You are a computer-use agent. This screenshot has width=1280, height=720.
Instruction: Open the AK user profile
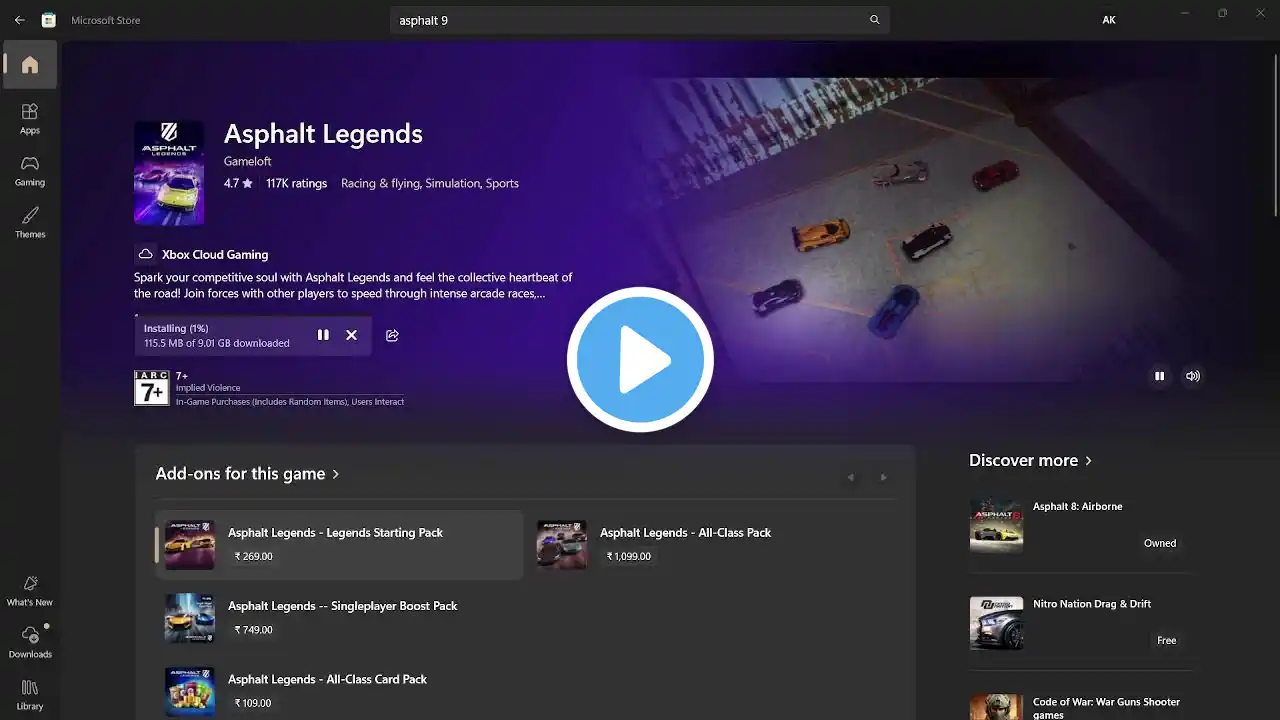click(x=1109, y=20)
